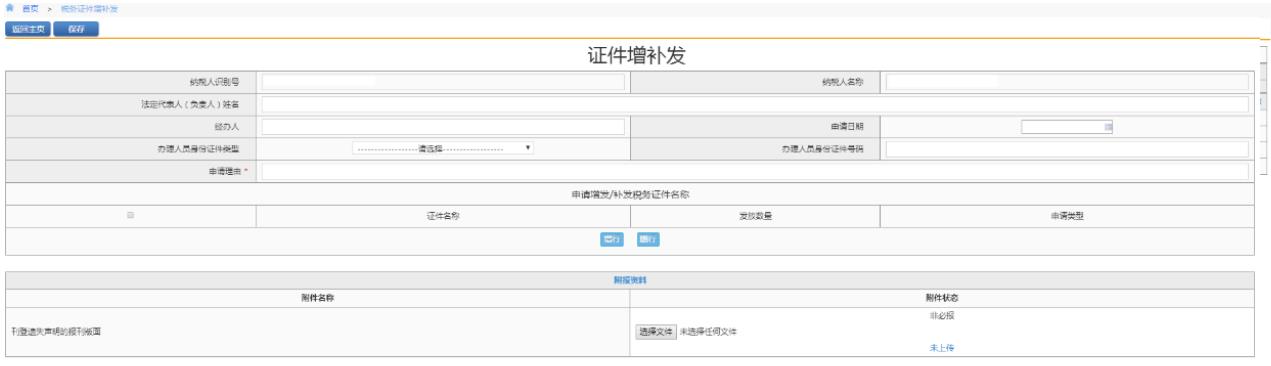Click the 附报资料 section header
The image size is (1271, 366).
pyautogui.click(x=630, y=280)
